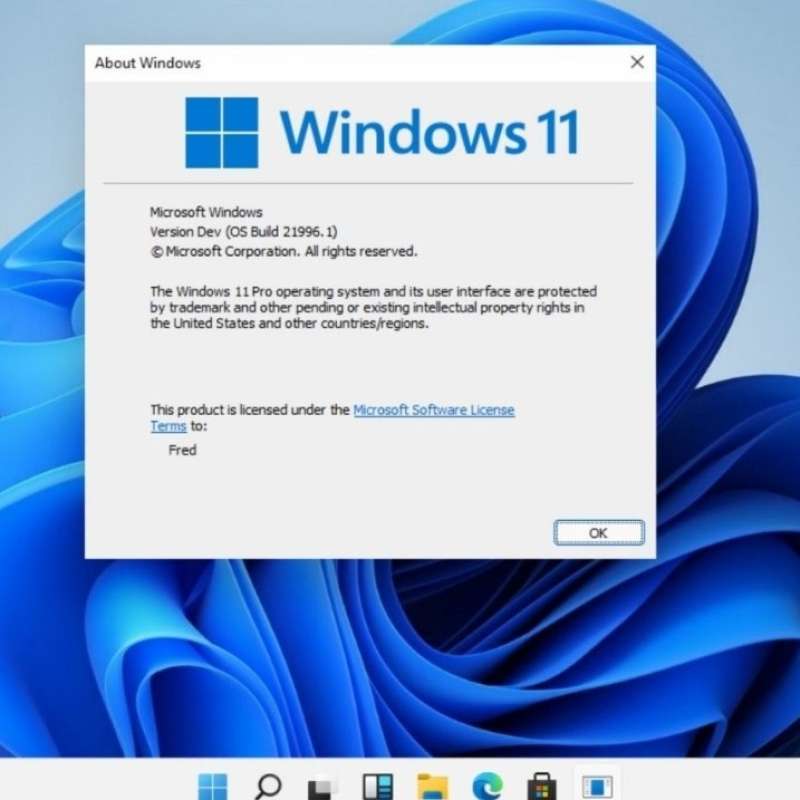Screen dimensions: 800x800
Task: Open the Microsoft Software License Terms link
Action: tap(433, 410)
